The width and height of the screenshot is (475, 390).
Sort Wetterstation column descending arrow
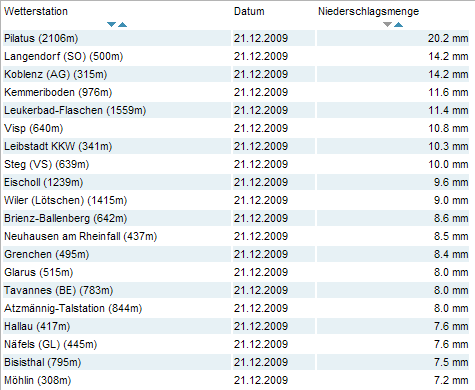tap(111, 24)
